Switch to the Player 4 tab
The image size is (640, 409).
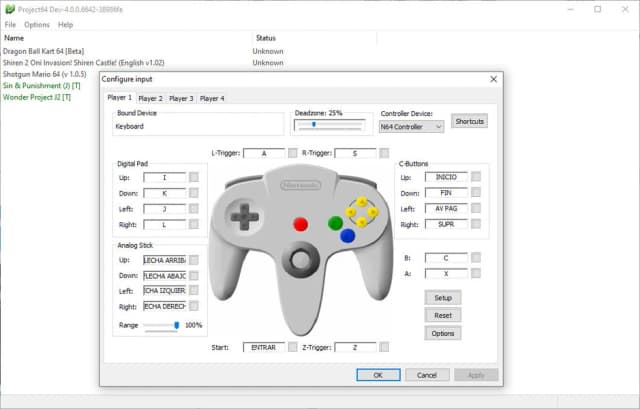tap(212, 98)
